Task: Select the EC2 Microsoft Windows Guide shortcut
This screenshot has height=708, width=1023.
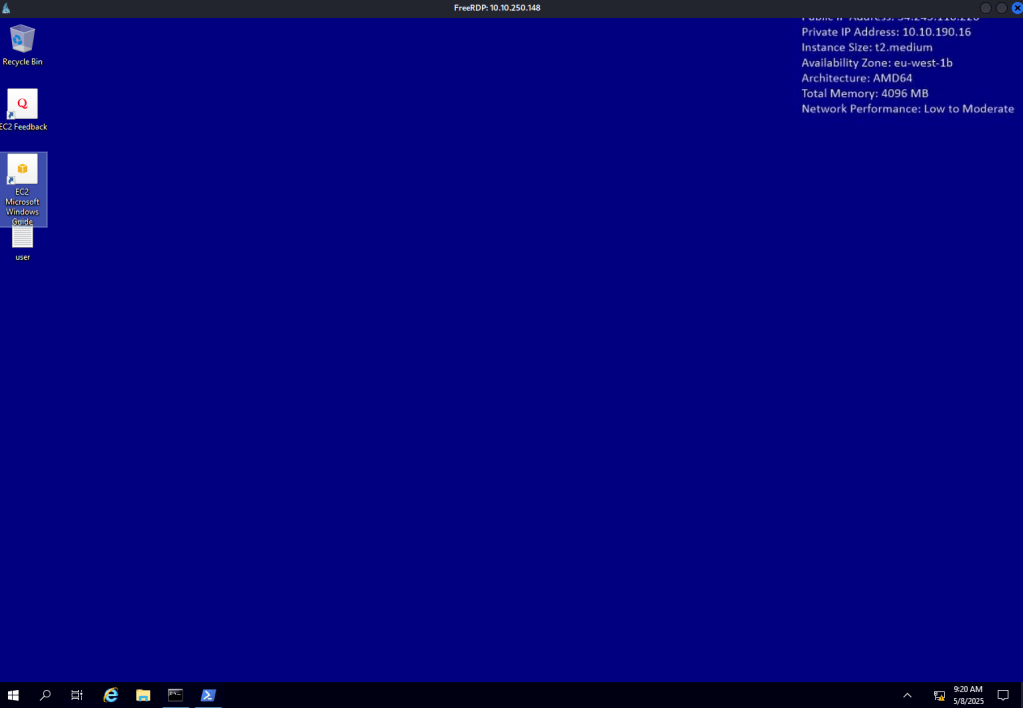Action: point(22,170)
